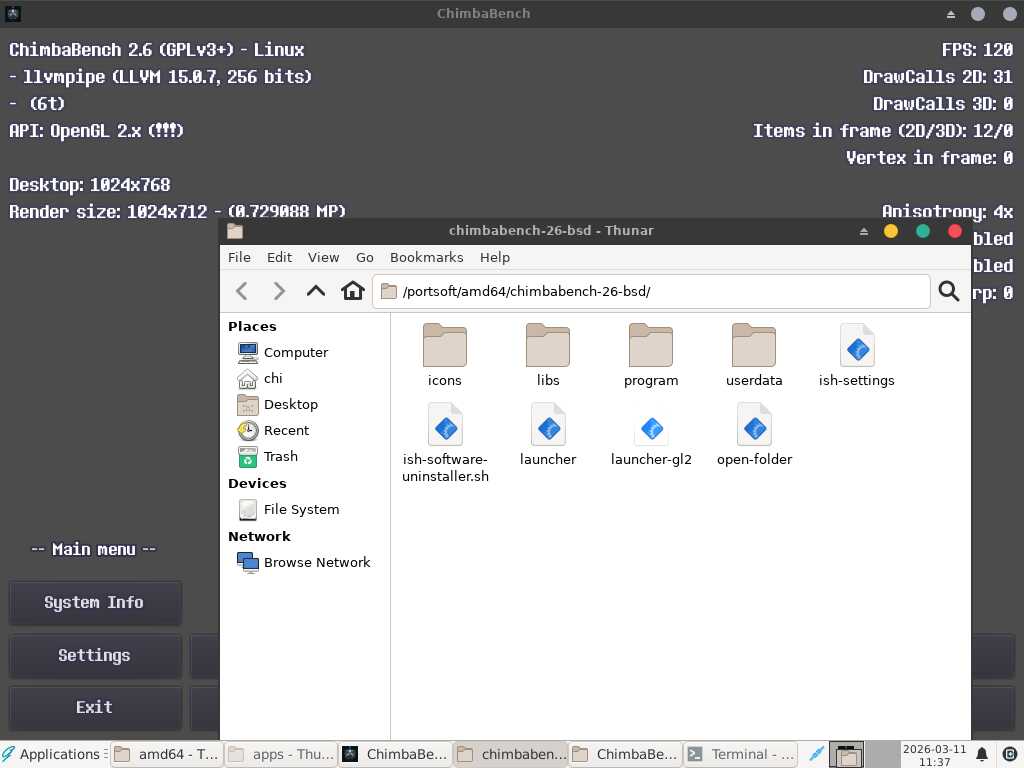Image resolution: width=1024 pixels, height=768 pixels.
Task: Click Exit in ChimbaBench main menu
Action: click(95, 708)
